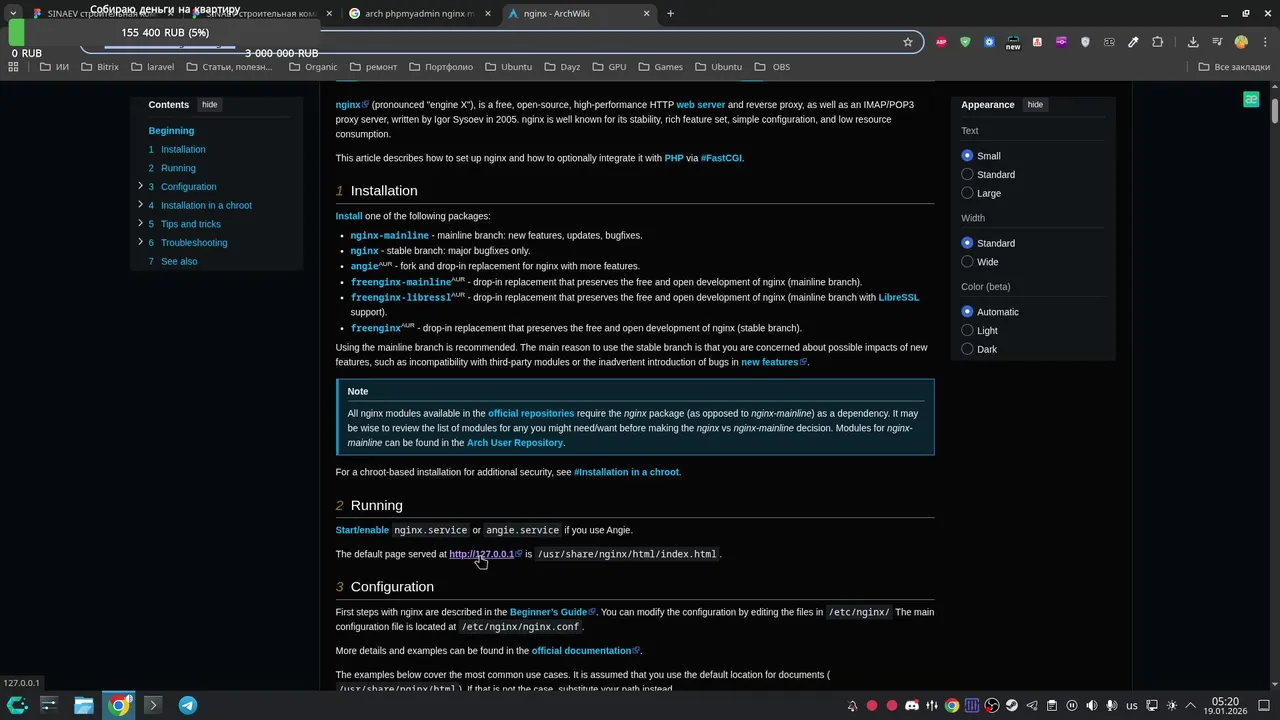Activate the eyedropper color picker extension
The width and height of the screenshot is (1280, 720).
pos(1133,42)
